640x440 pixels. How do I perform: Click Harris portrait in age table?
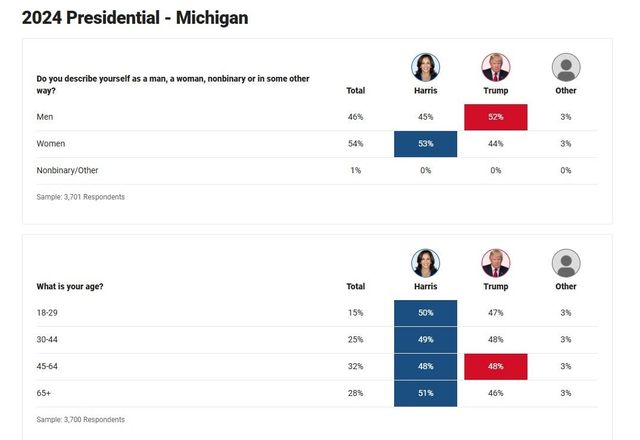[x=425, y=263]
